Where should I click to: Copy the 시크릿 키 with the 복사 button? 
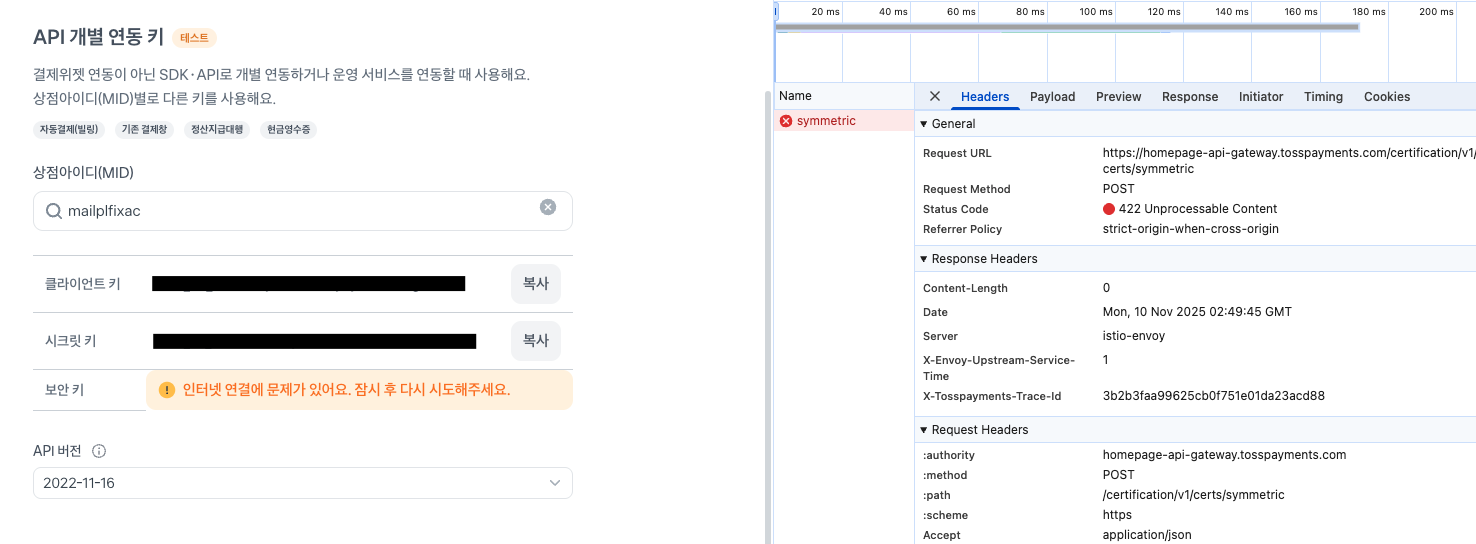[536, 341]
